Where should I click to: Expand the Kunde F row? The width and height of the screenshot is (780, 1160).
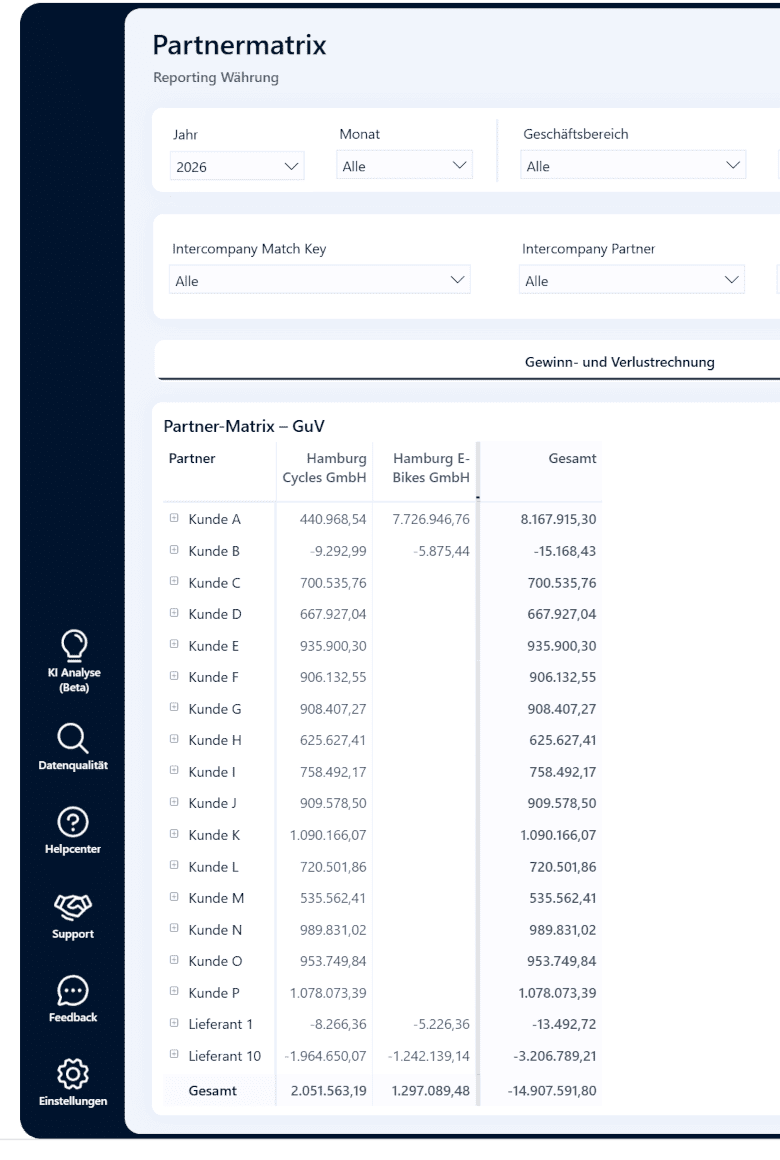174,676
